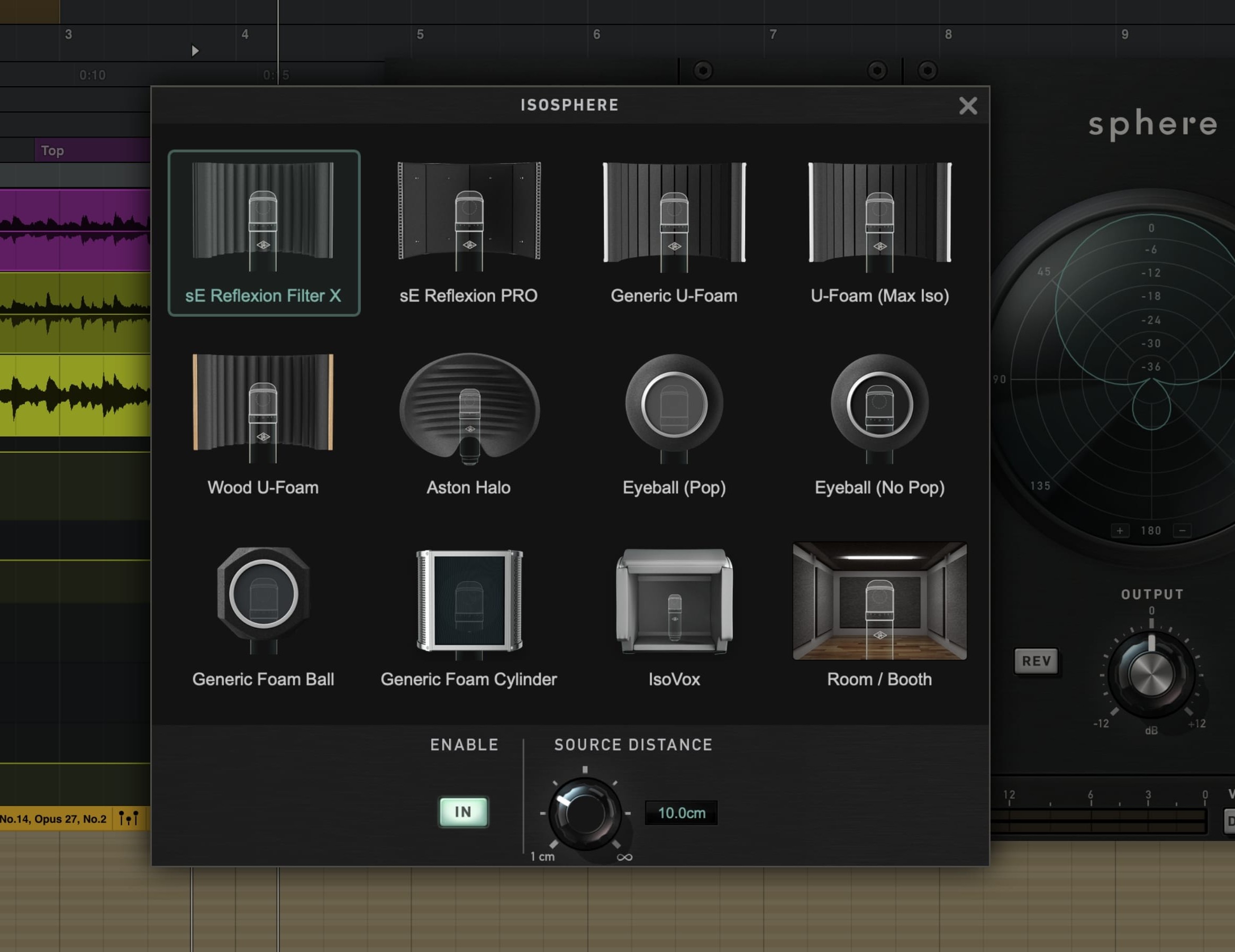Click the lowest yellow-green waveform region
Viewport: 1235px width, 952px height.
tap(75, 395)
